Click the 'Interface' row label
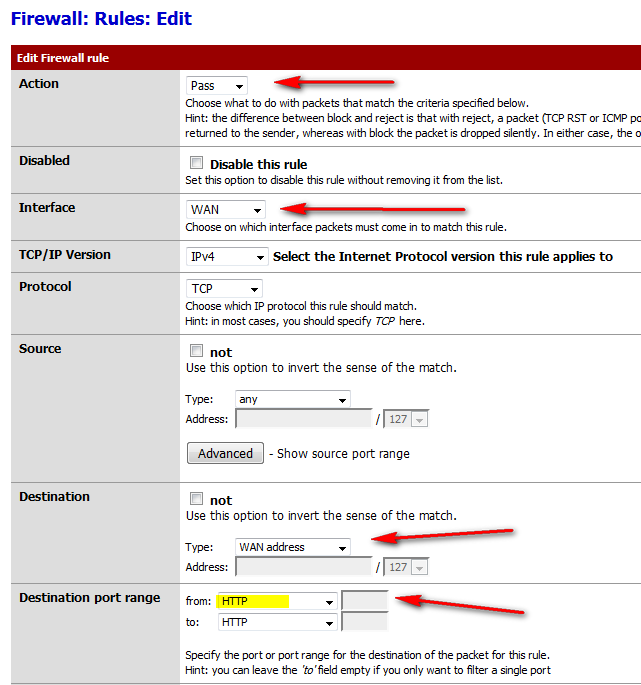641x685 pixels. [x=47, y=208]
